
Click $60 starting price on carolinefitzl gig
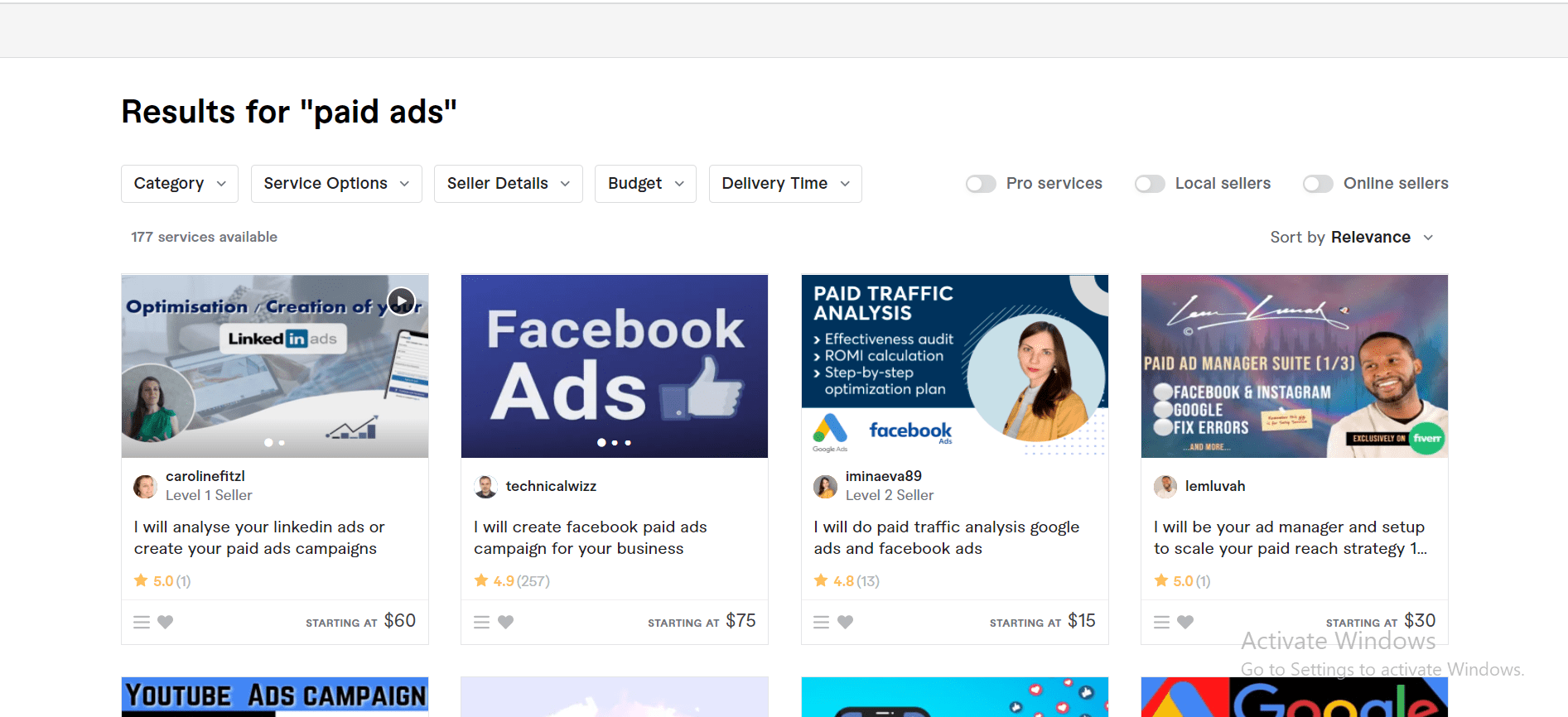[x=400, y=621]
